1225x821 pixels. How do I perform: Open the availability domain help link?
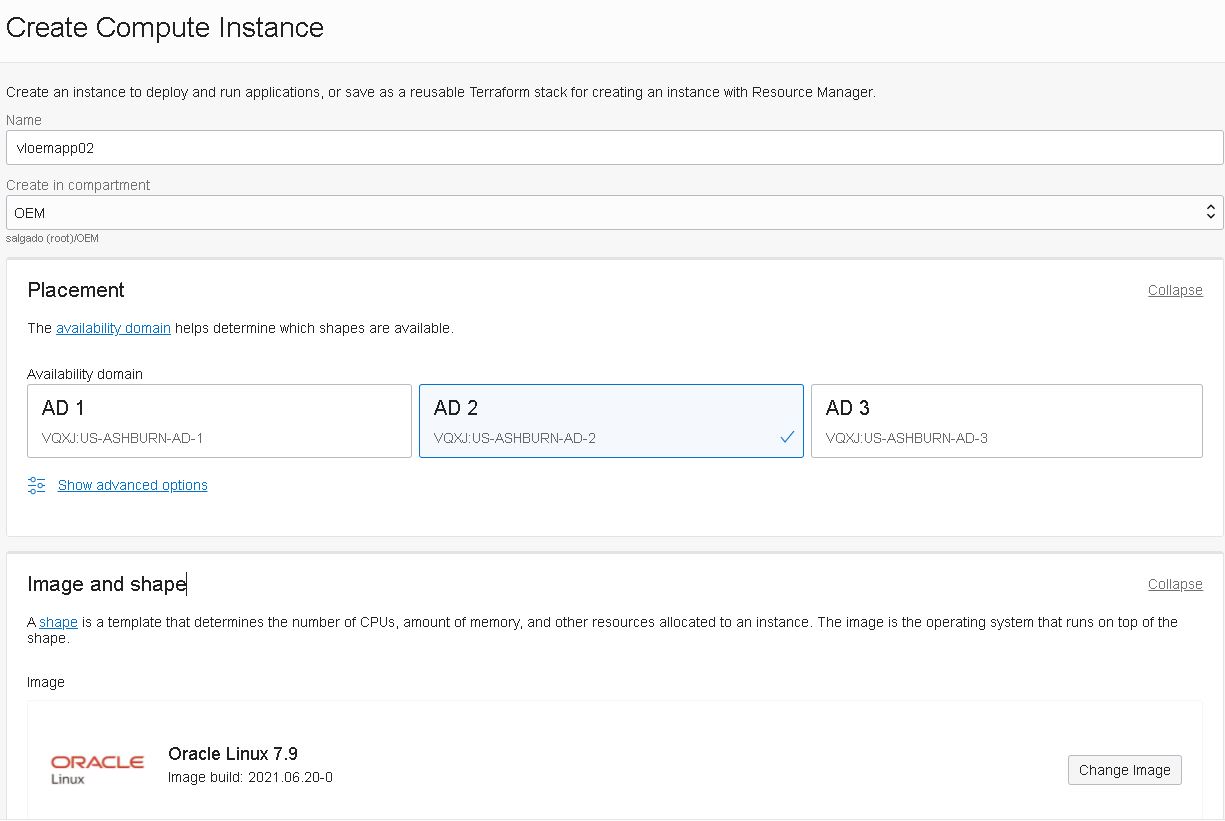tap(113, 328)
